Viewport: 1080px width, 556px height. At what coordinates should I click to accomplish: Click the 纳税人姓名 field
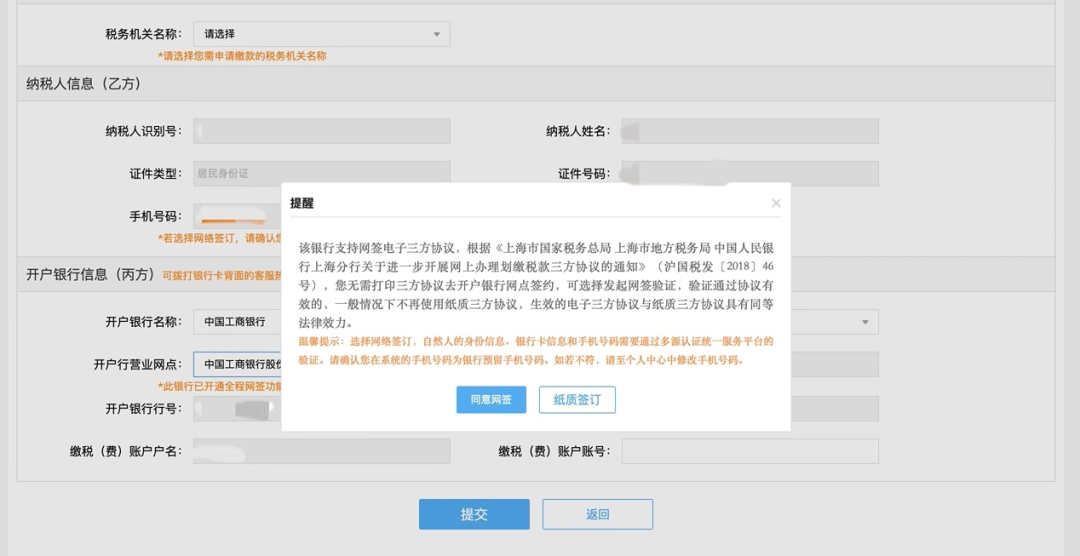750,131
